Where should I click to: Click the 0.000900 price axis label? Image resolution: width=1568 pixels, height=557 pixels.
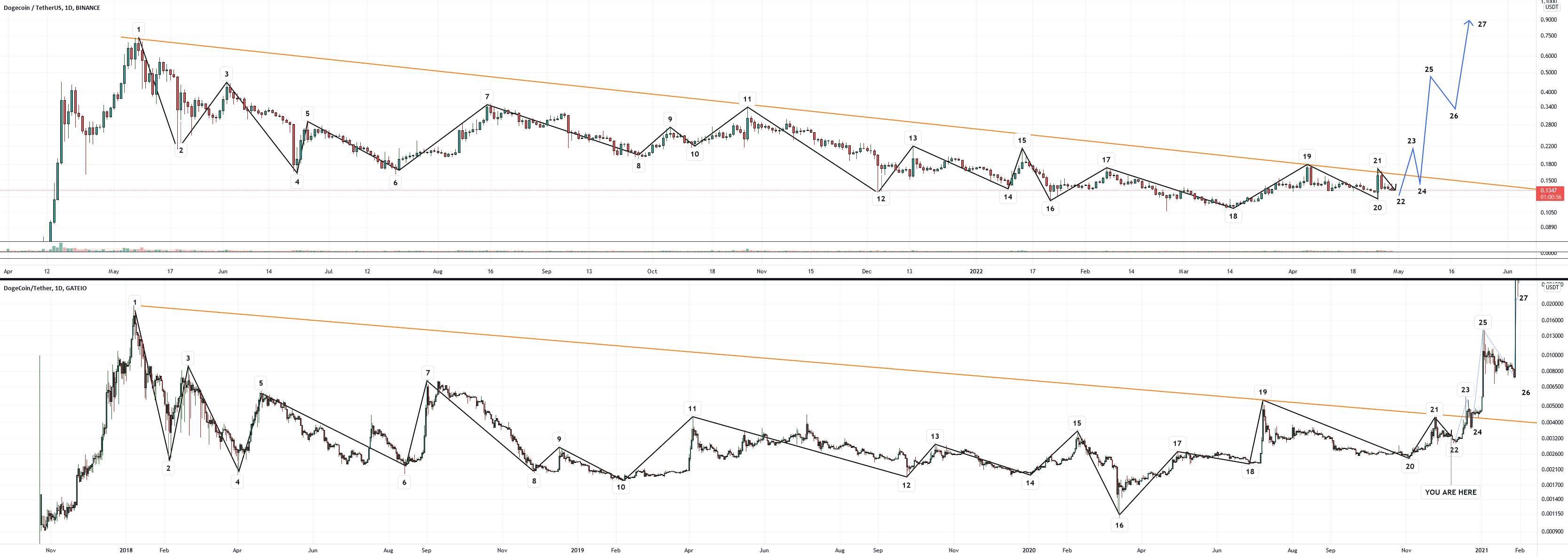1552,532
